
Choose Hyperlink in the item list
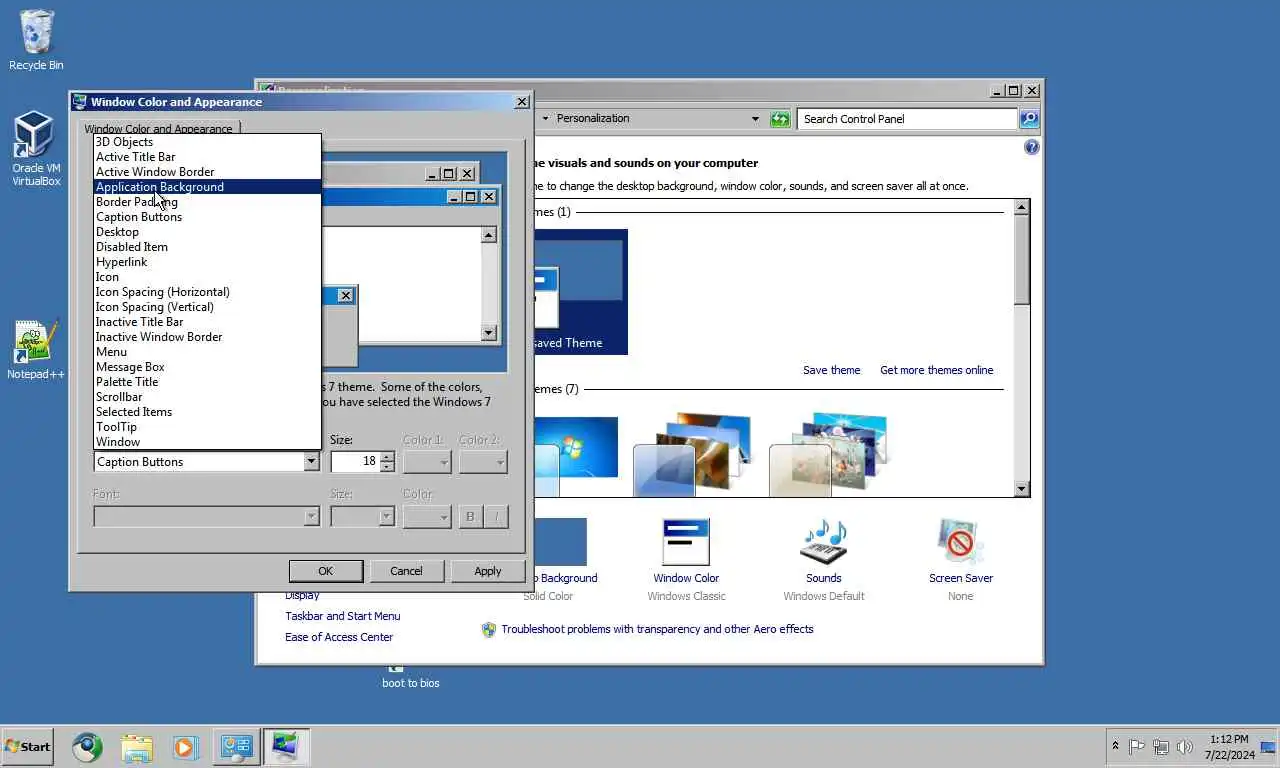pyautogui.click(x=207, y=262)
